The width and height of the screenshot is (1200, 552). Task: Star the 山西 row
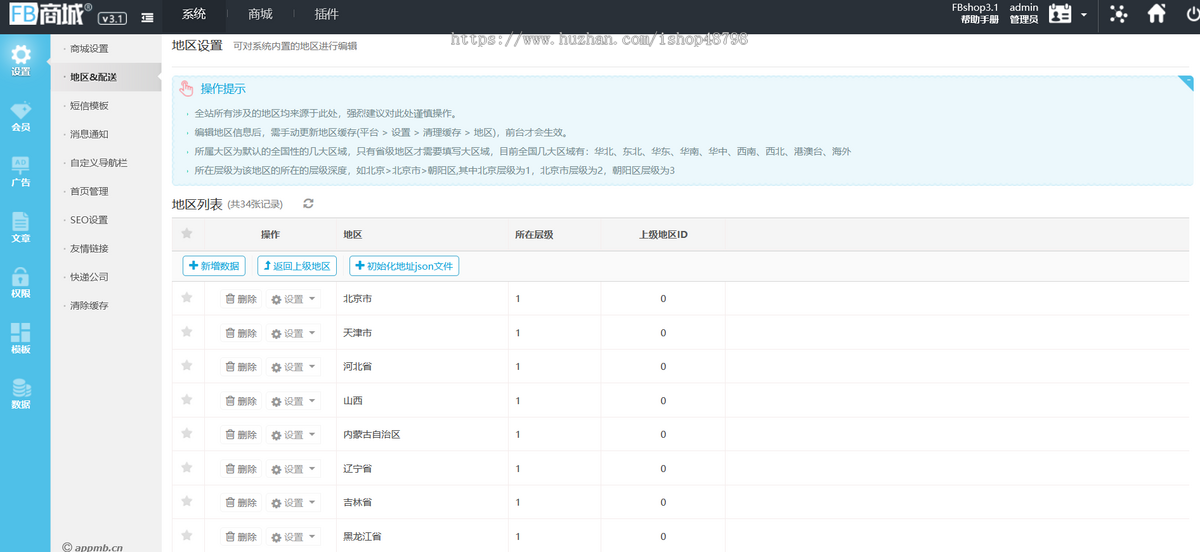[186, 400]
